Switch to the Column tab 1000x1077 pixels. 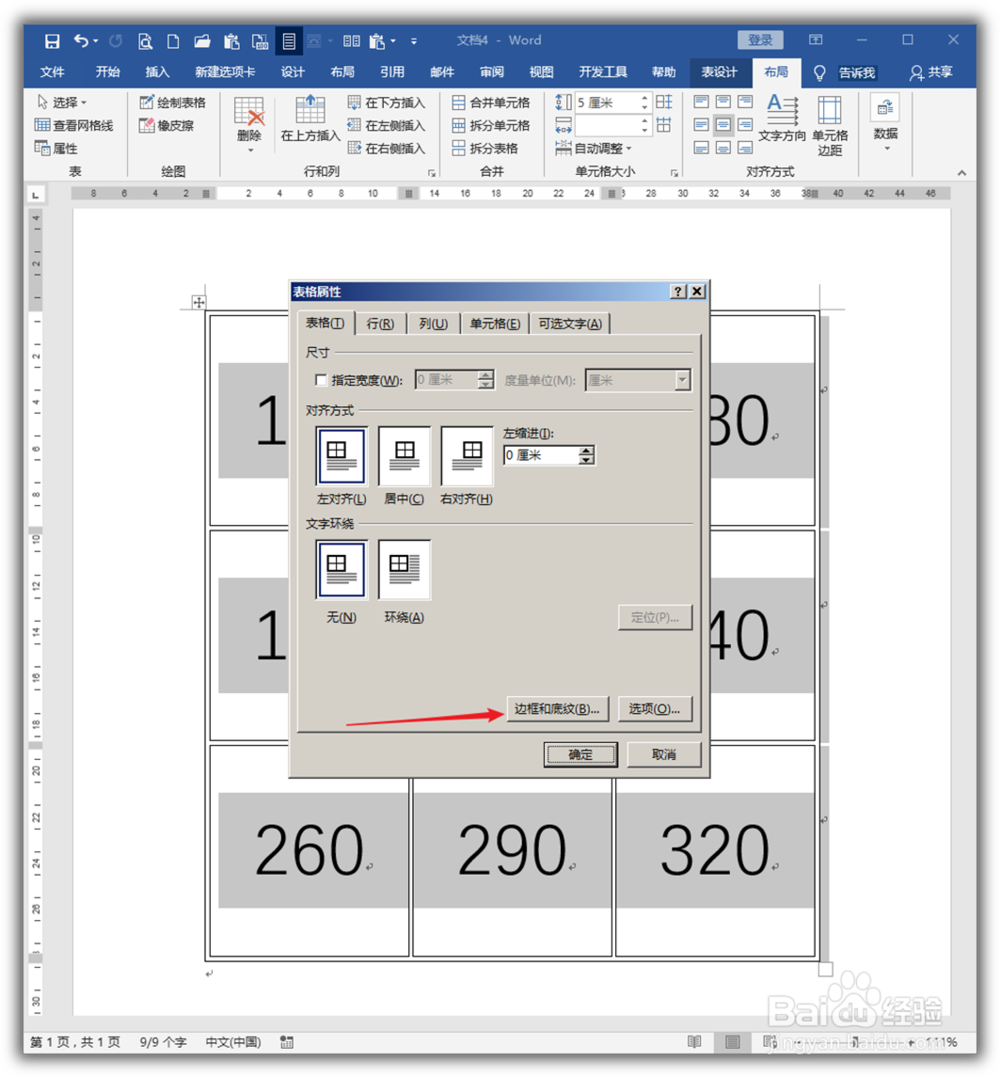tap(433, 324)
